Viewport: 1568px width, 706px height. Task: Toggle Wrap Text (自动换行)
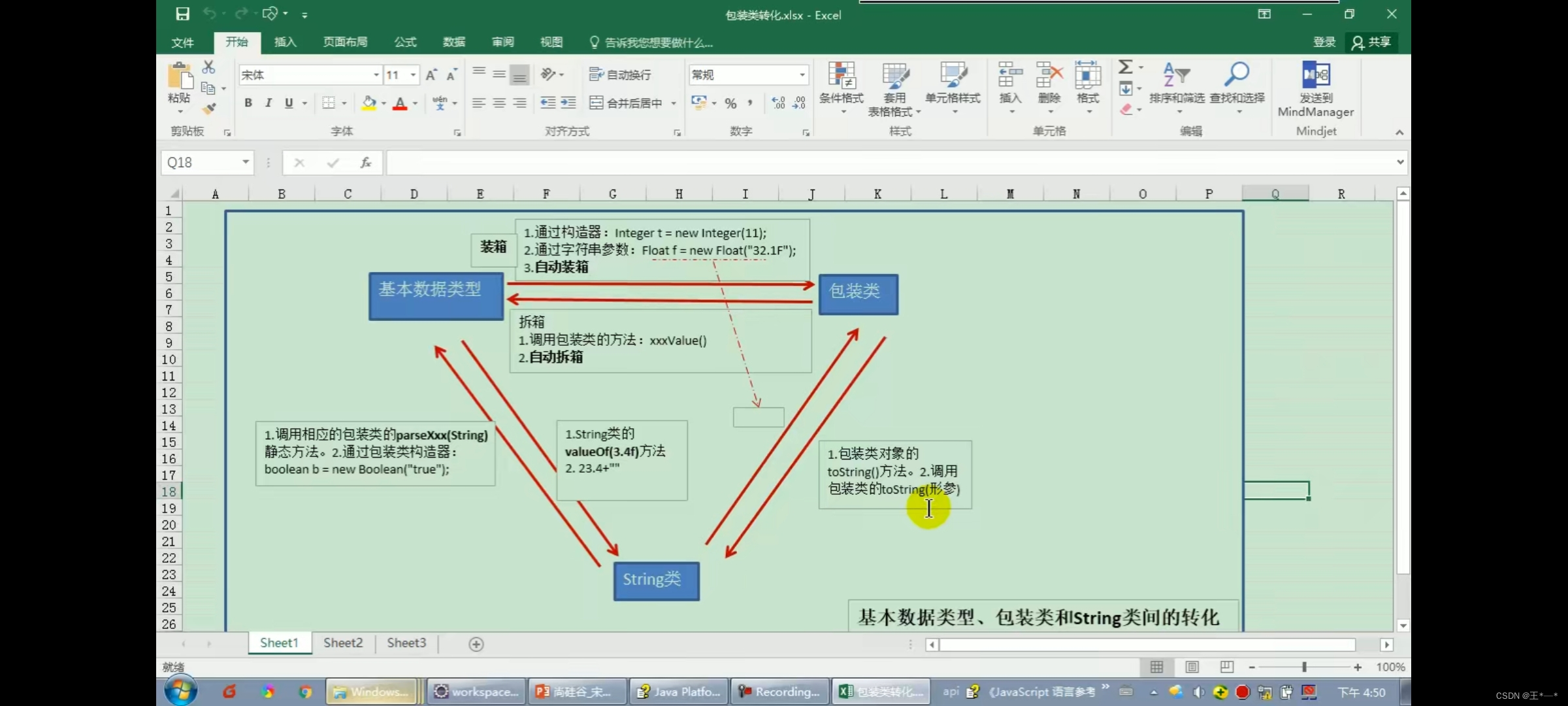click(x=621, y=75)
